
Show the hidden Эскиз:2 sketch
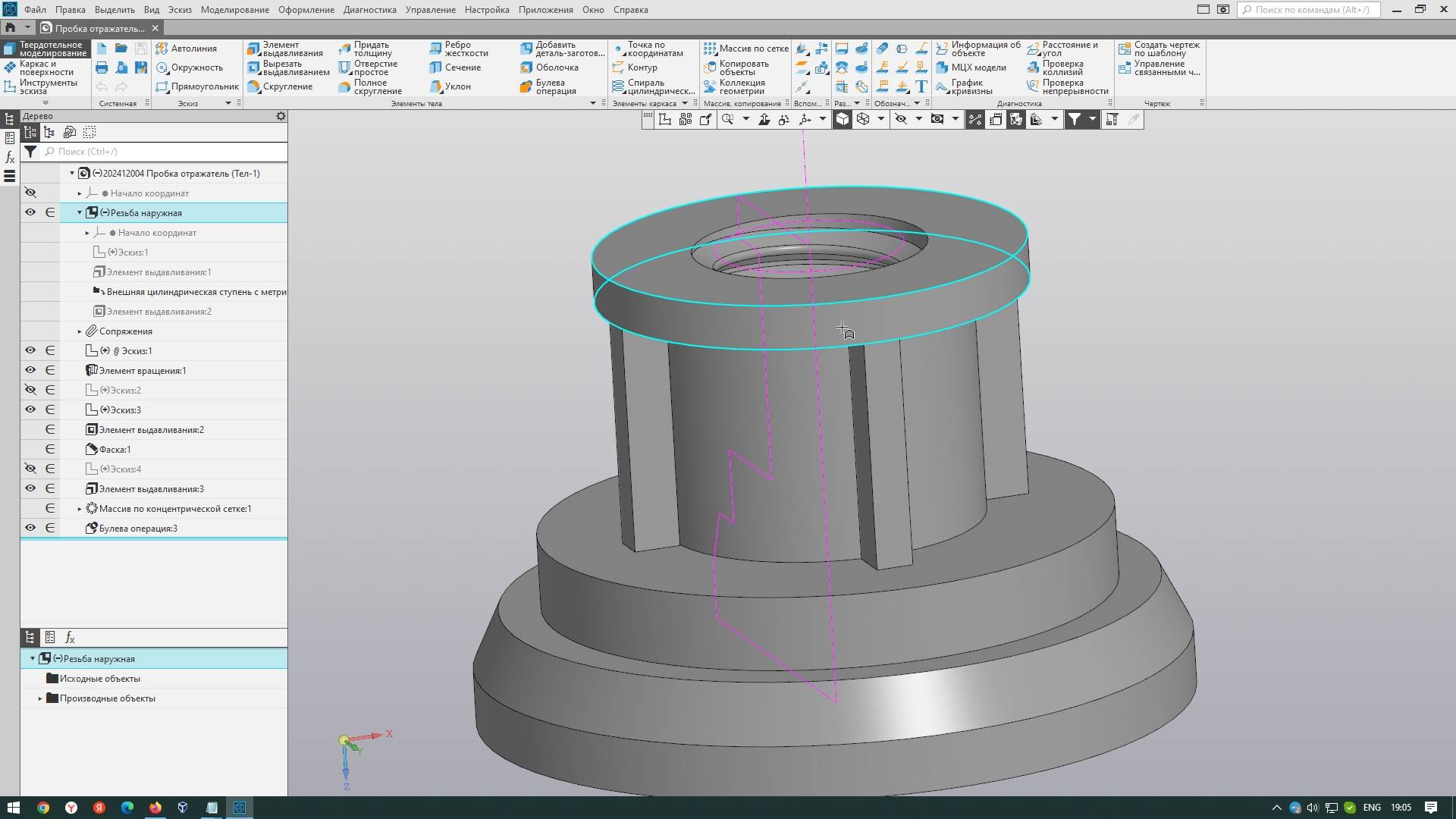pyautogui.click(x=30, y=390)
